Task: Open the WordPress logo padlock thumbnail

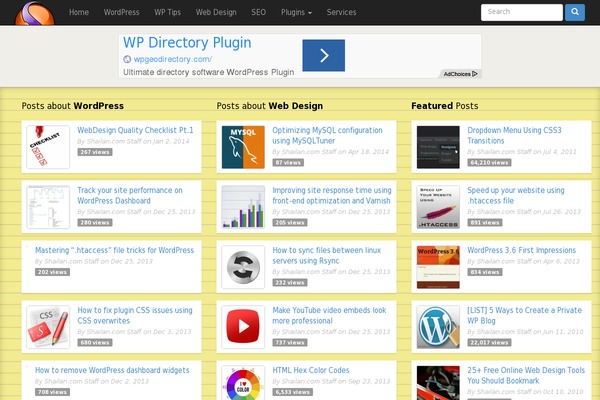Action: click(438, 327)
